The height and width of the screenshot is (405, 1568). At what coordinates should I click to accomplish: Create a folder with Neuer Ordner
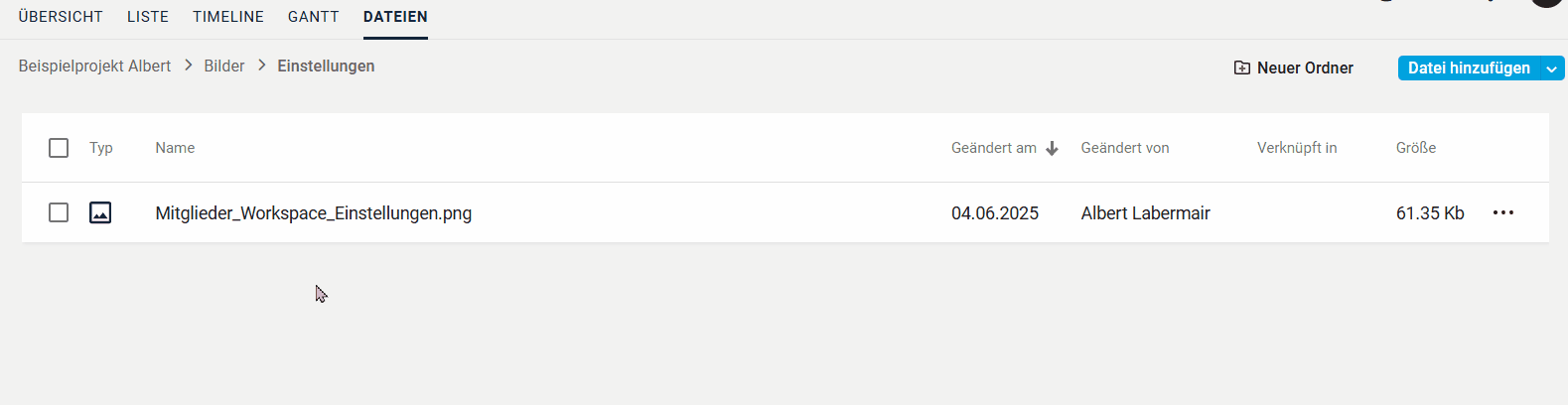[1294, 67]
